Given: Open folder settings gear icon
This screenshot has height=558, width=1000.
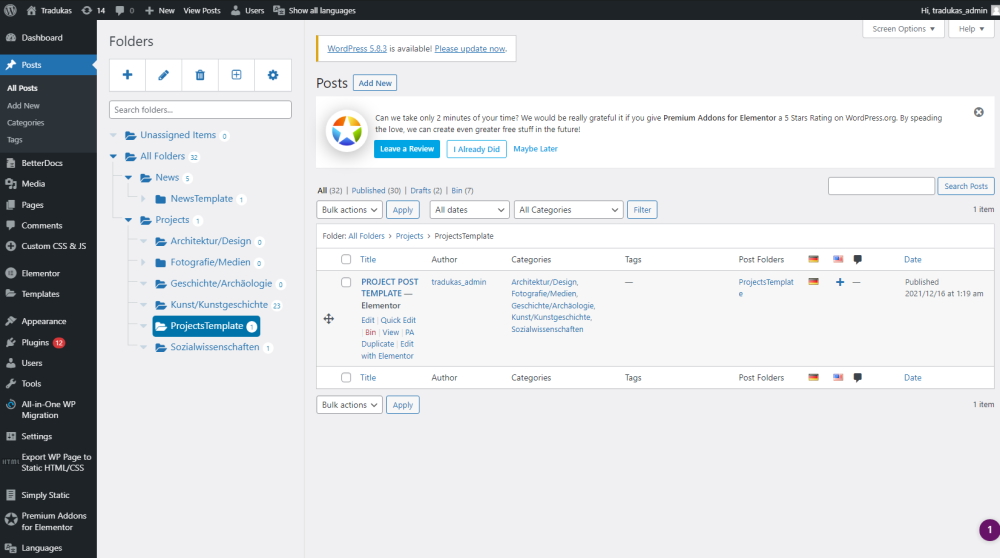Looking at the screenshot, I should (273, 75).
